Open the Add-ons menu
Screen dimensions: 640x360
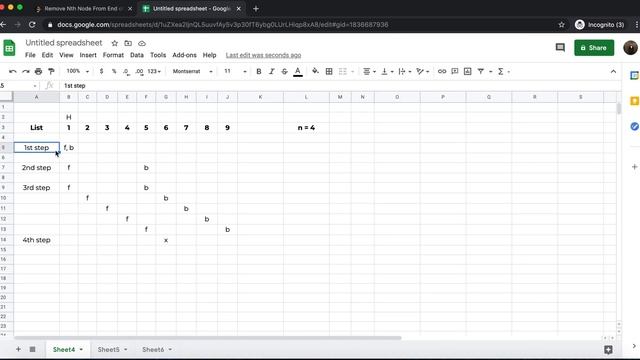point(184,55)
